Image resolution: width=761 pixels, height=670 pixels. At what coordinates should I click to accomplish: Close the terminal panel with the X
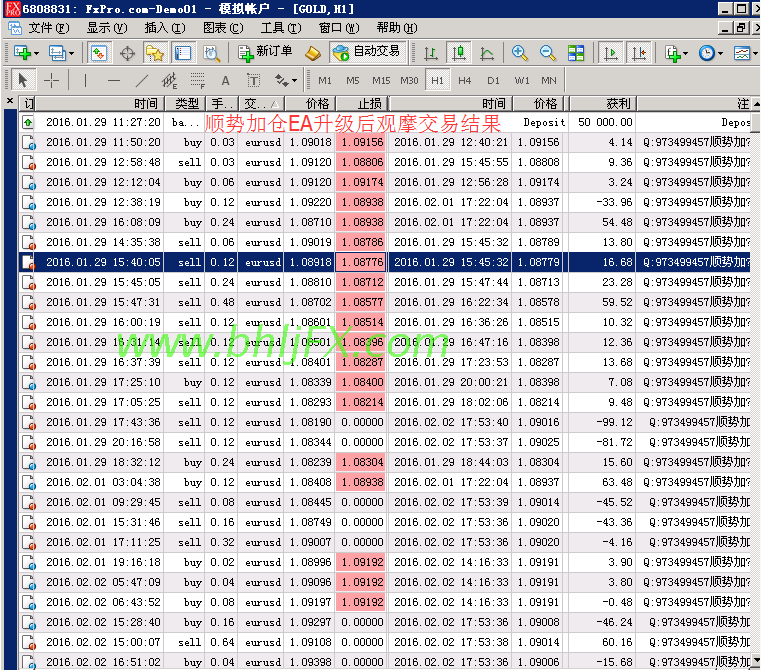(x=10, y=101)
